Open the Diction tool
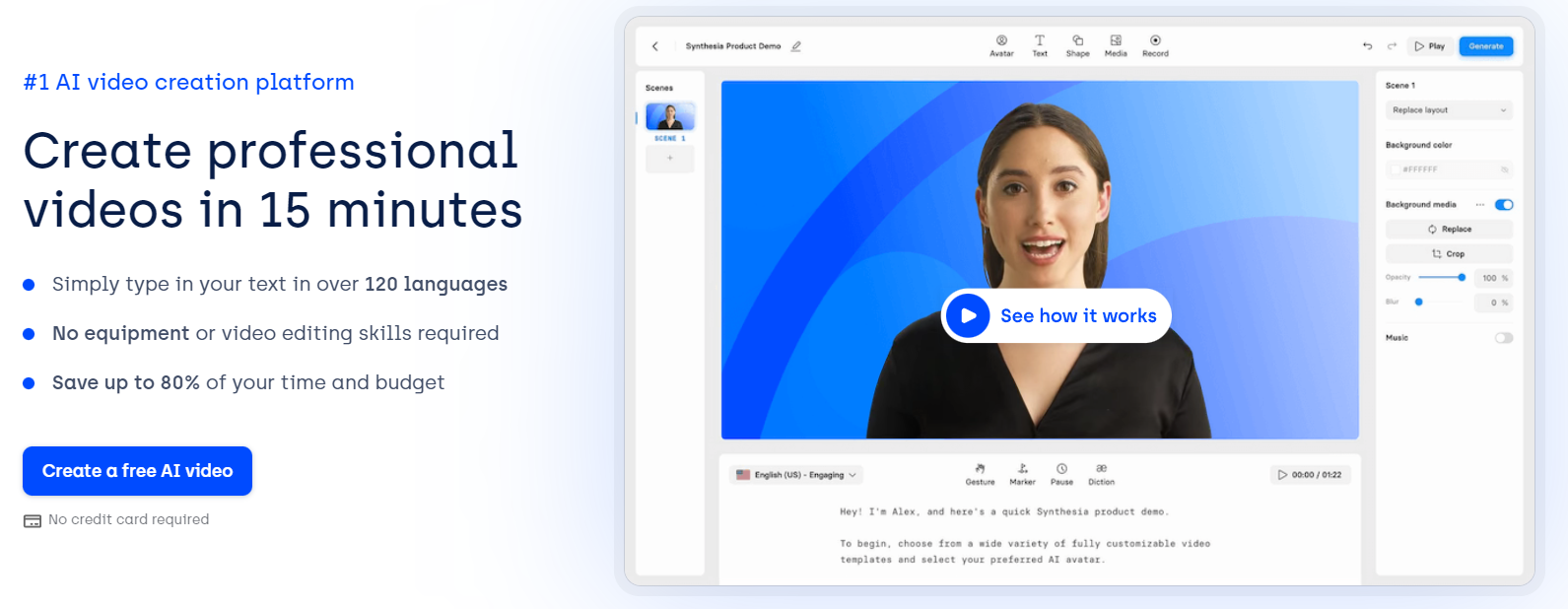 pyautogui.click(x=1101, y=469)
